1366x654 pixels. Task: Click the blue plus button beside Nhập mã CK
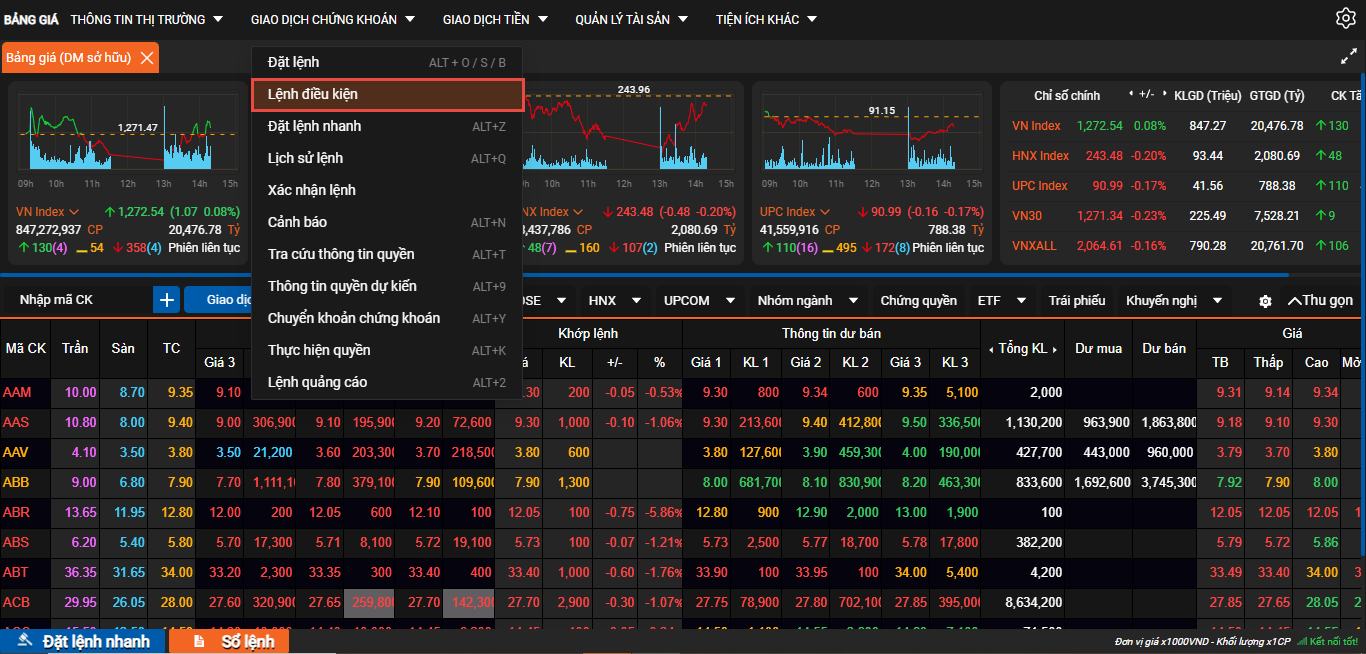point(166,300)
